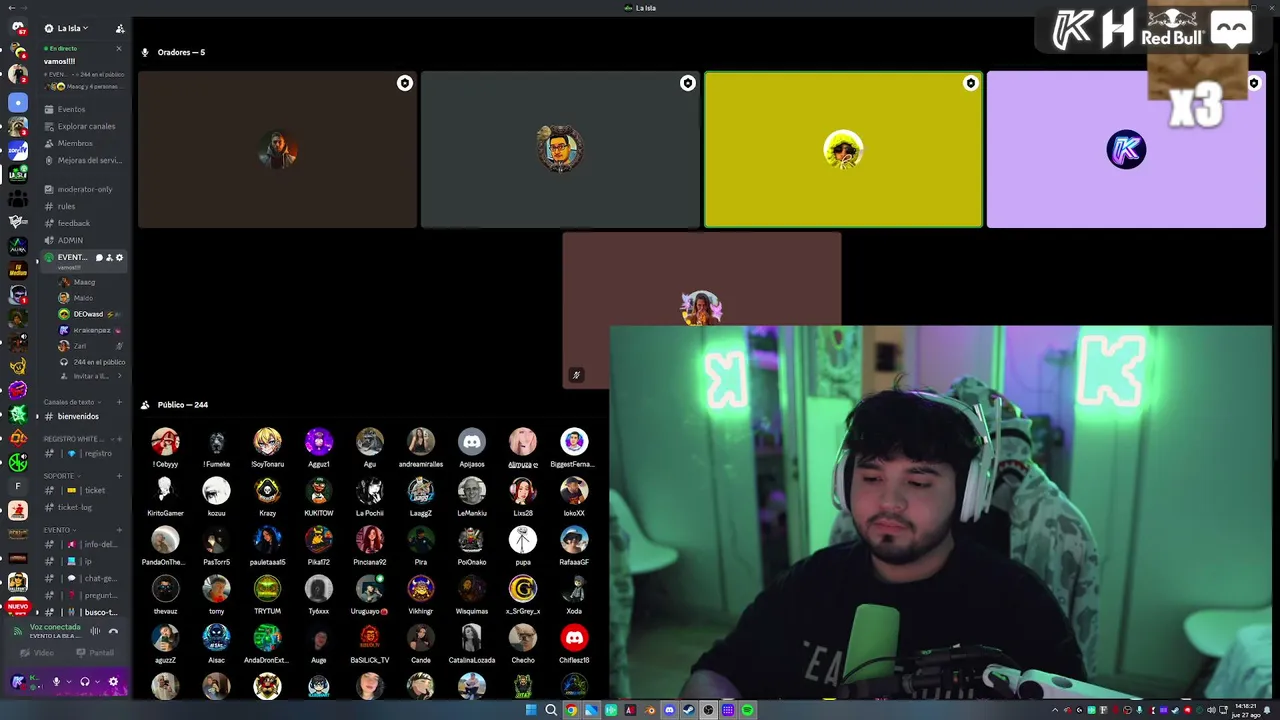Click the 'Voz conectada' connection status
The height and width of the screenshot is (720, 1280).
pos(55,627)
